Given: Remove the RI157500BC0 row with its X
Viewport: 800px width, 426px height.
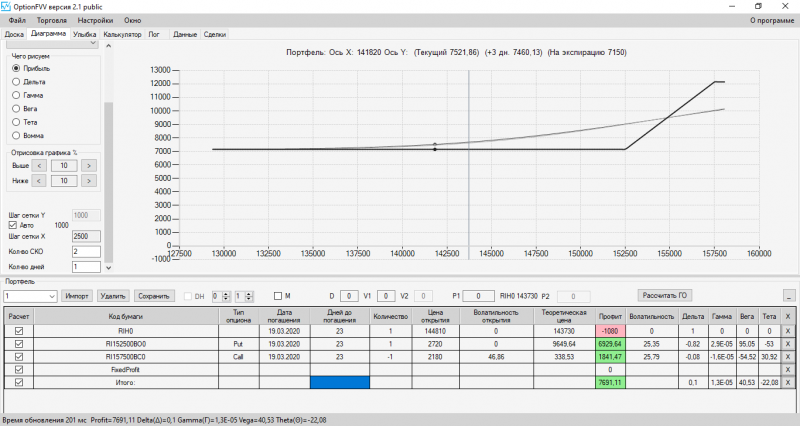Looking at the screenshot, I should pyautogui.click(x=788, y=357).
